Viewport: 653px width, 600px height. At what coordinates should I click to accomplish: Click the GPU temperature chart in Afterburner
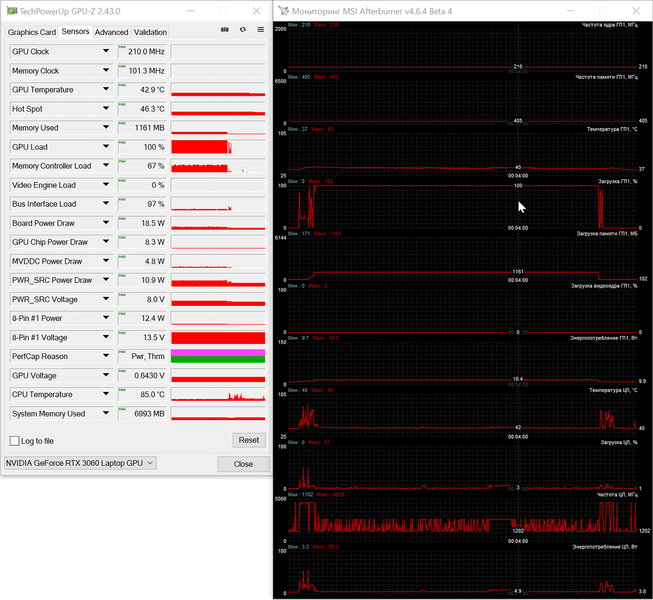point(462,152)
